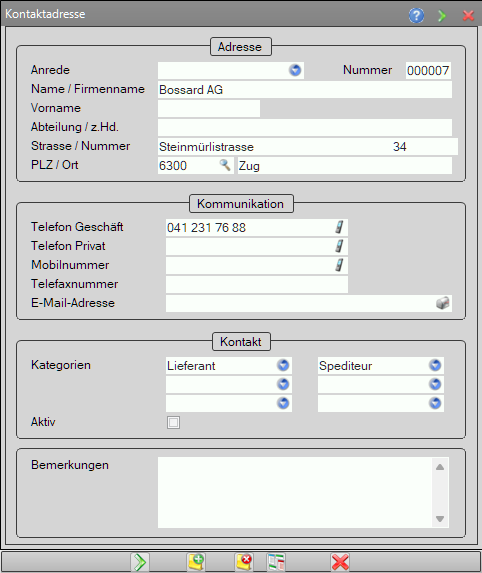Click the green arrow in the title bar

click(442, 15)
